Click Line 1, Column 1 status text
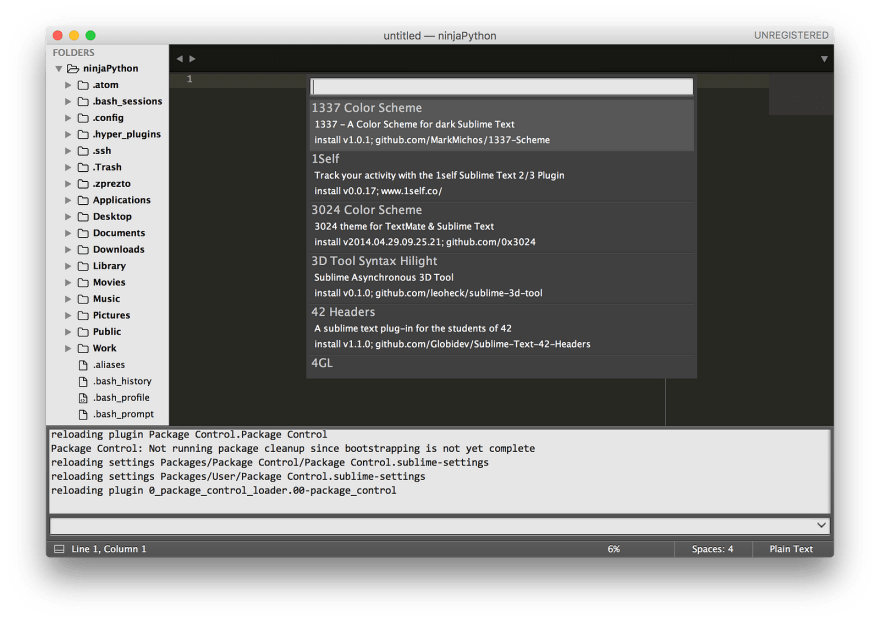Image resolution: width=880 pixels, height=623 pixels. pos(109,549)
